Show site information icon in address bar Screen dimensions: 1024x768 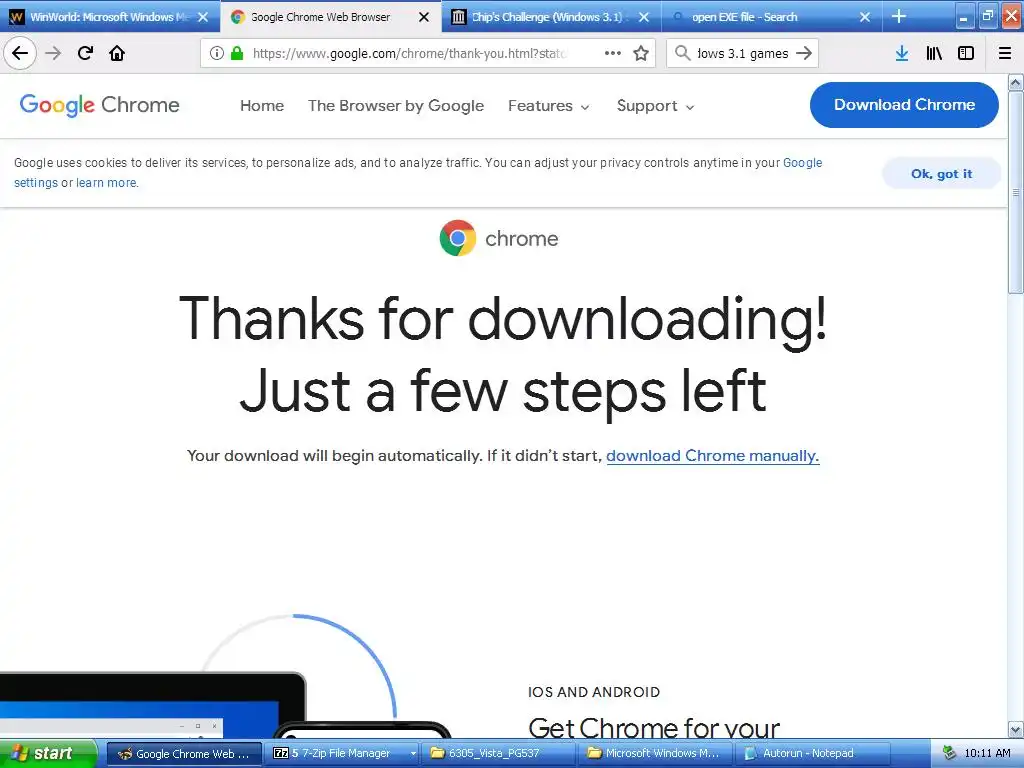217,53
